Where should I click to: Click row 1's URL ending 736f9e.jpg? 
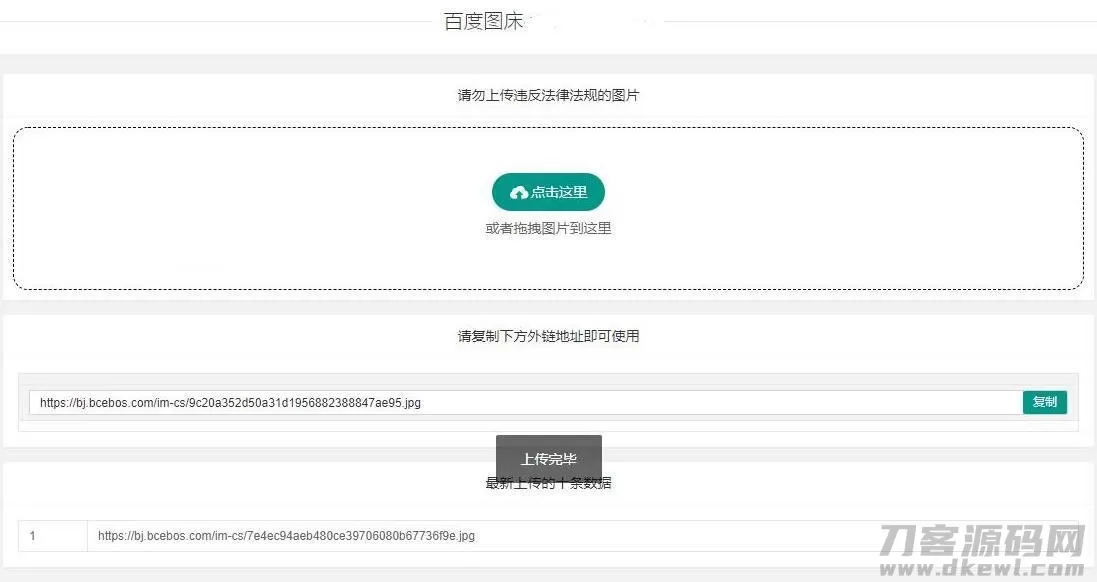point(286,536)
